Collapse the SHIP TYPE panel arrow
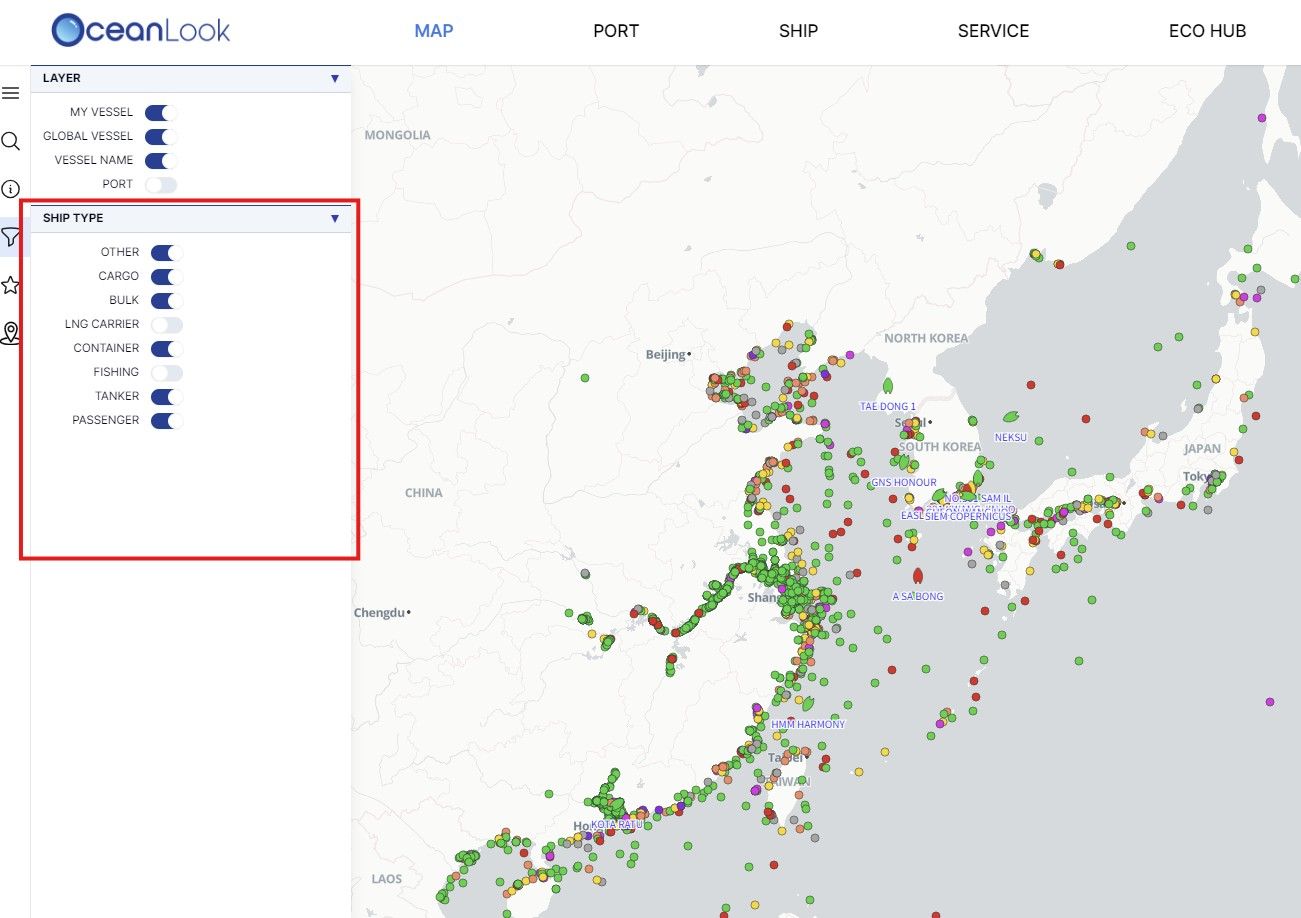Image resolution: width=1301 pixels, height=918 pixels. click(335, 218)
